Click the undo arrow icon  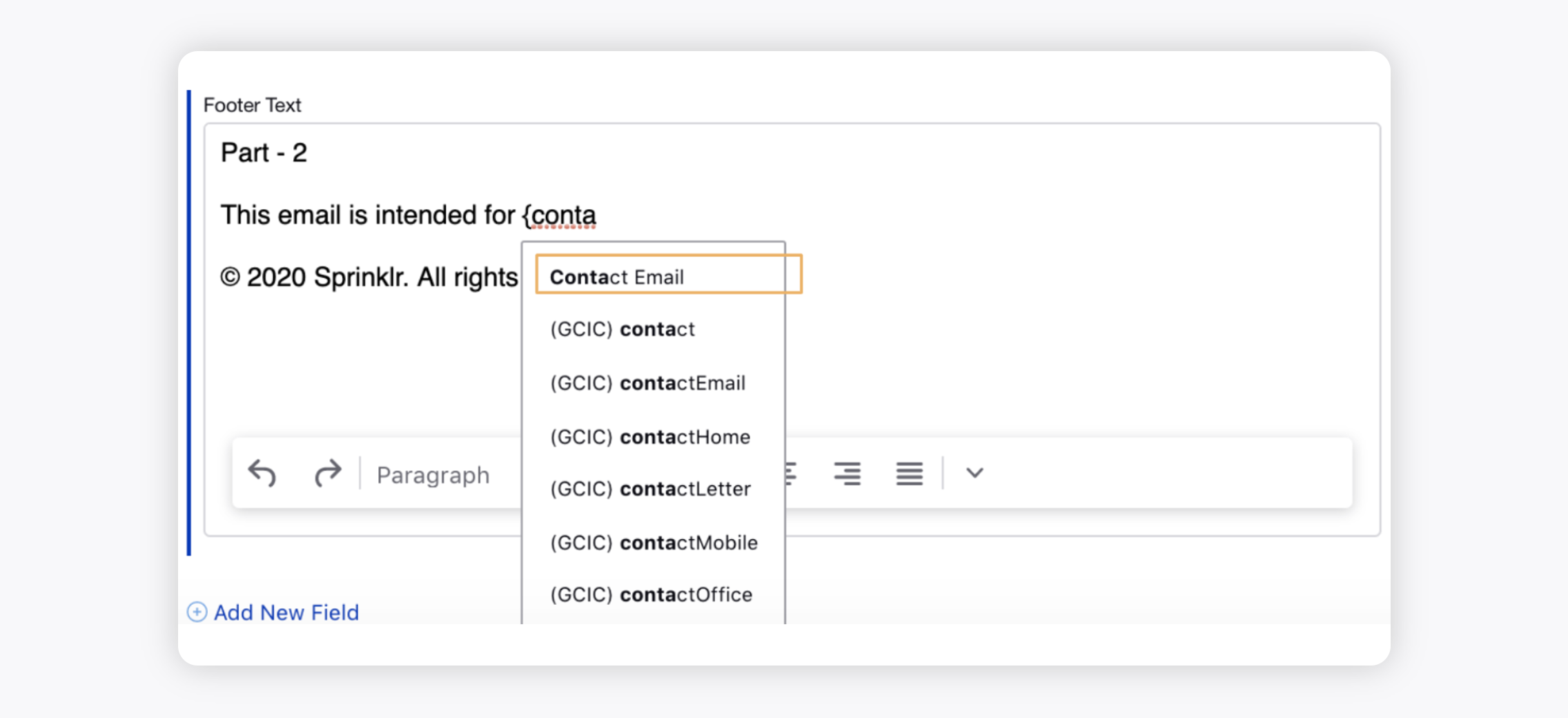[262, 474]
